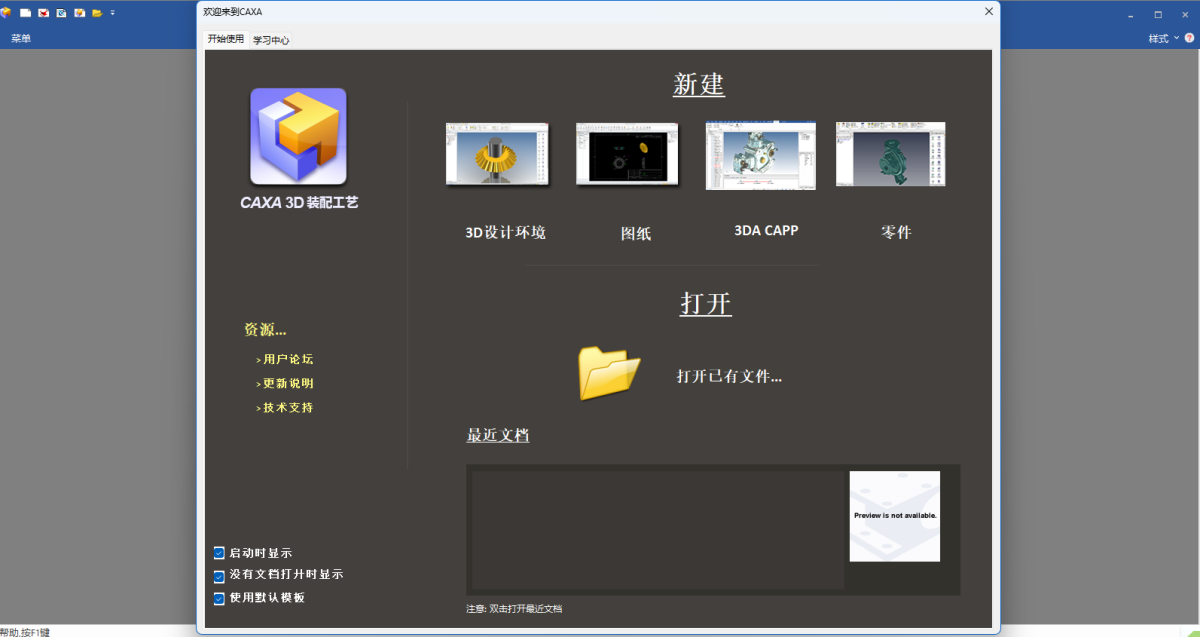Image resolution: width=1200 pixels, height=637 pixels.
Task: Click the open folder icon in quick toolbar
Action: point(97,13)
